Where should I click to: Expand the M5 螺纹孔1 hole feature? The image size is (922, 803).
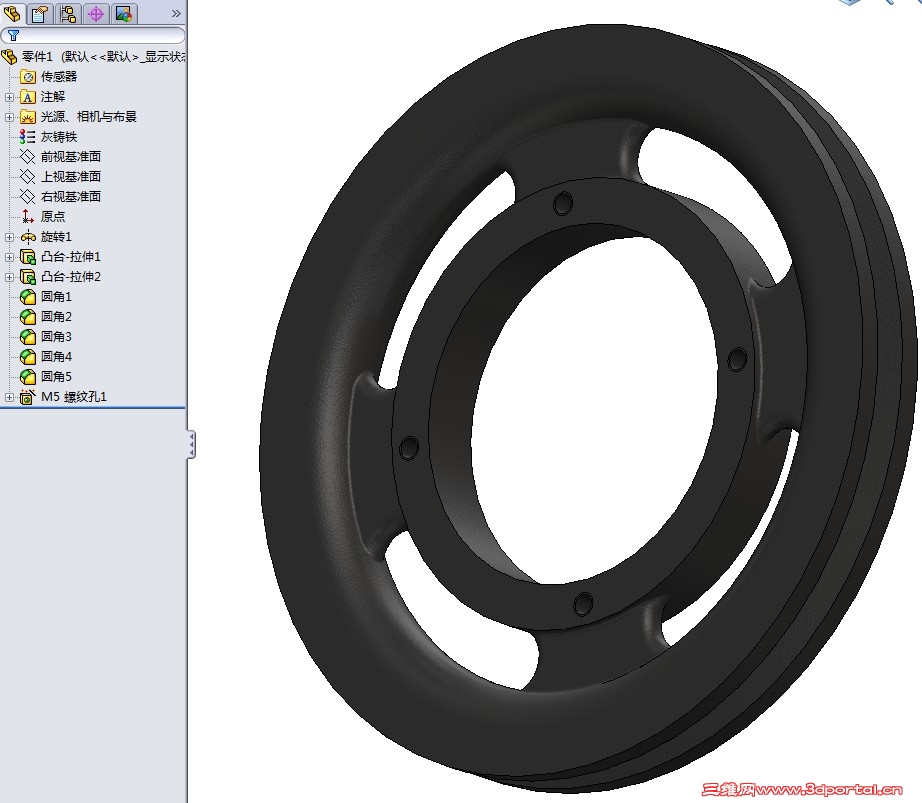coord(9,397)
